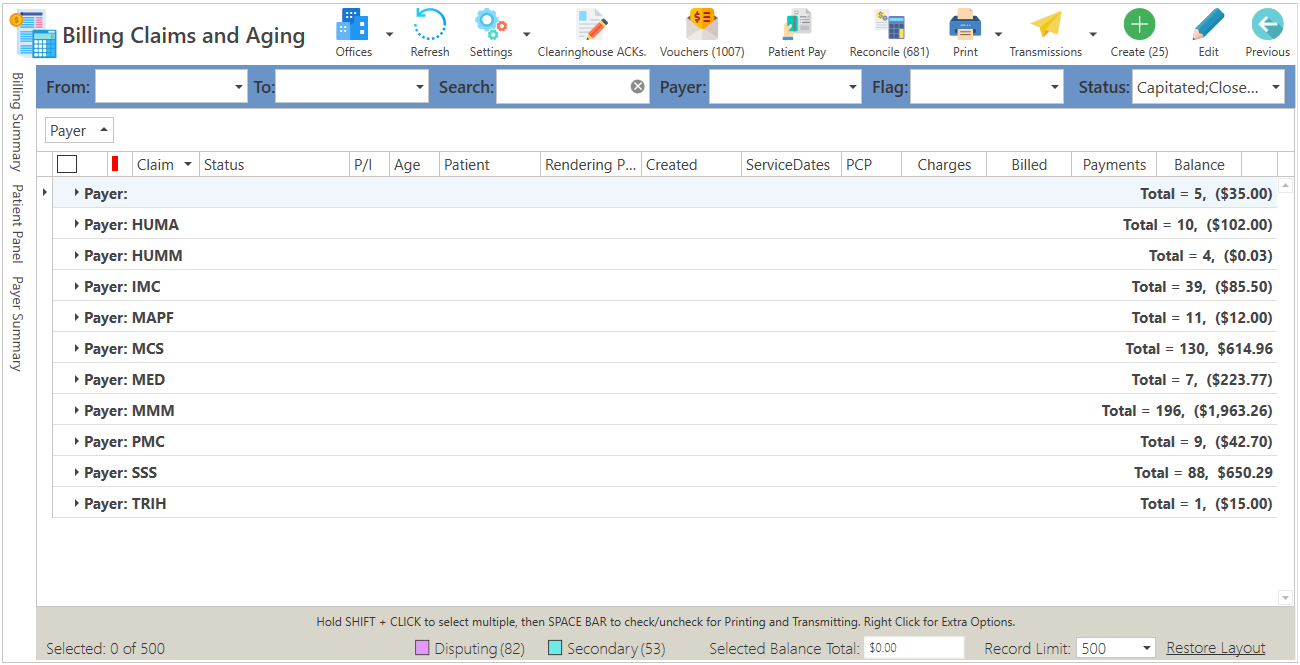Click the Create (25) plus icon
The image size is (1300, 665).
(1139, 24)
